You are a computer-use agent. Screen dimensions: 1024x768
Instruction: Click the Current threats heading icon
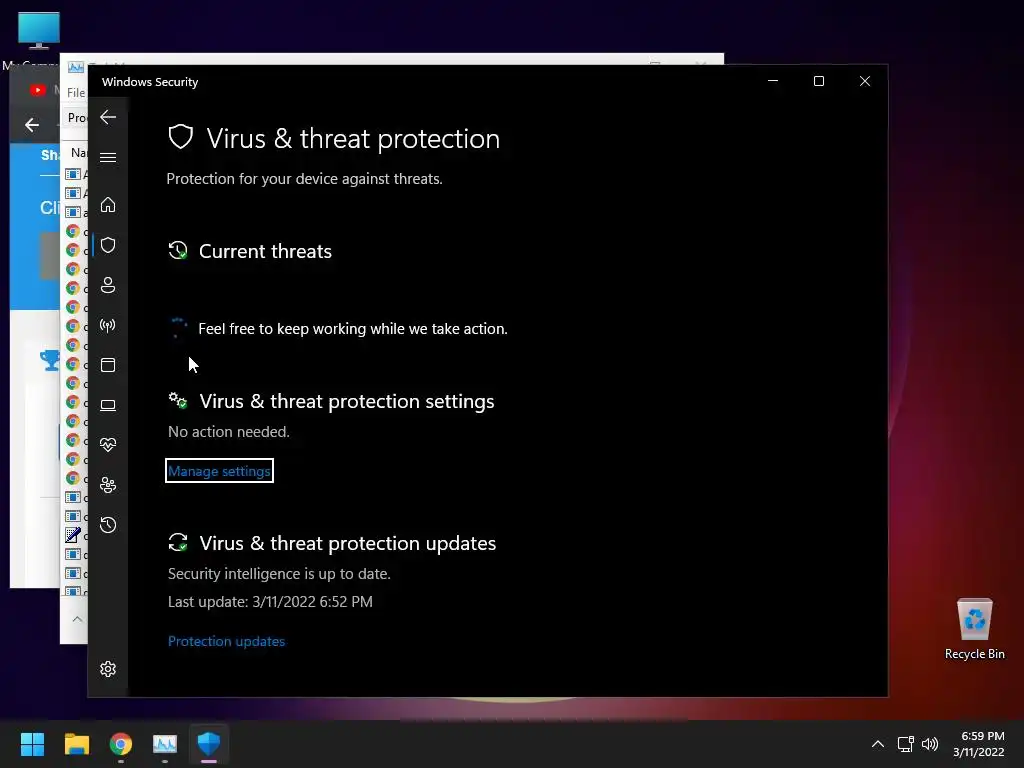[x=178, y=251]
